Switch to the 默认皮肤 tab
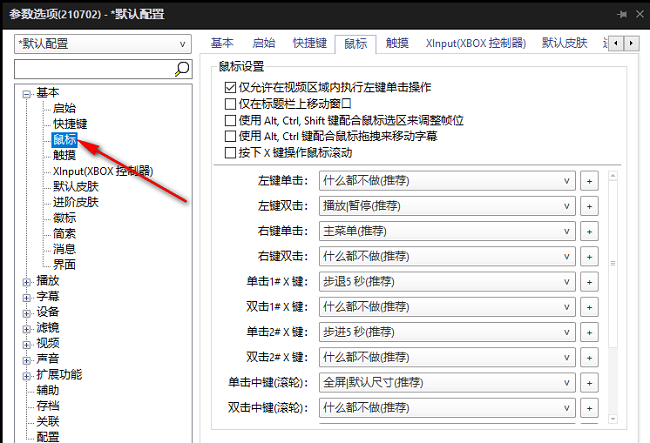The width and height of the screenshot is (650, 443). tap(565, 43)
